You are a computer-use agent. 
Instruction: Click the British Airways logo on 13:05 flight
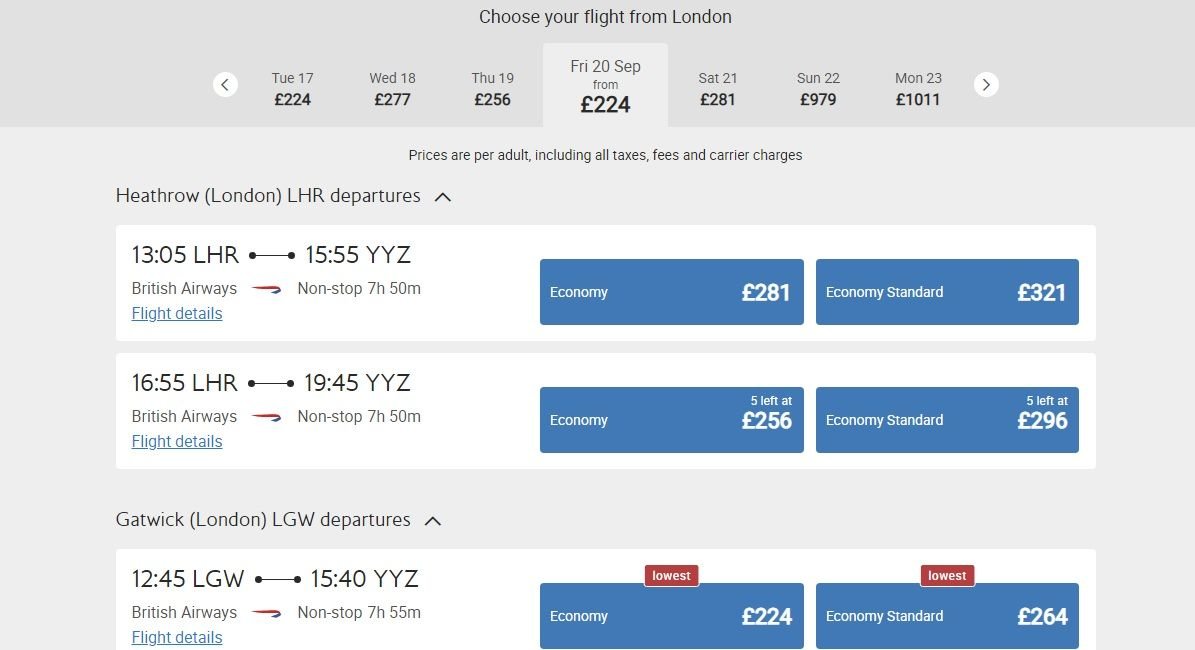[x=267, y=289]
